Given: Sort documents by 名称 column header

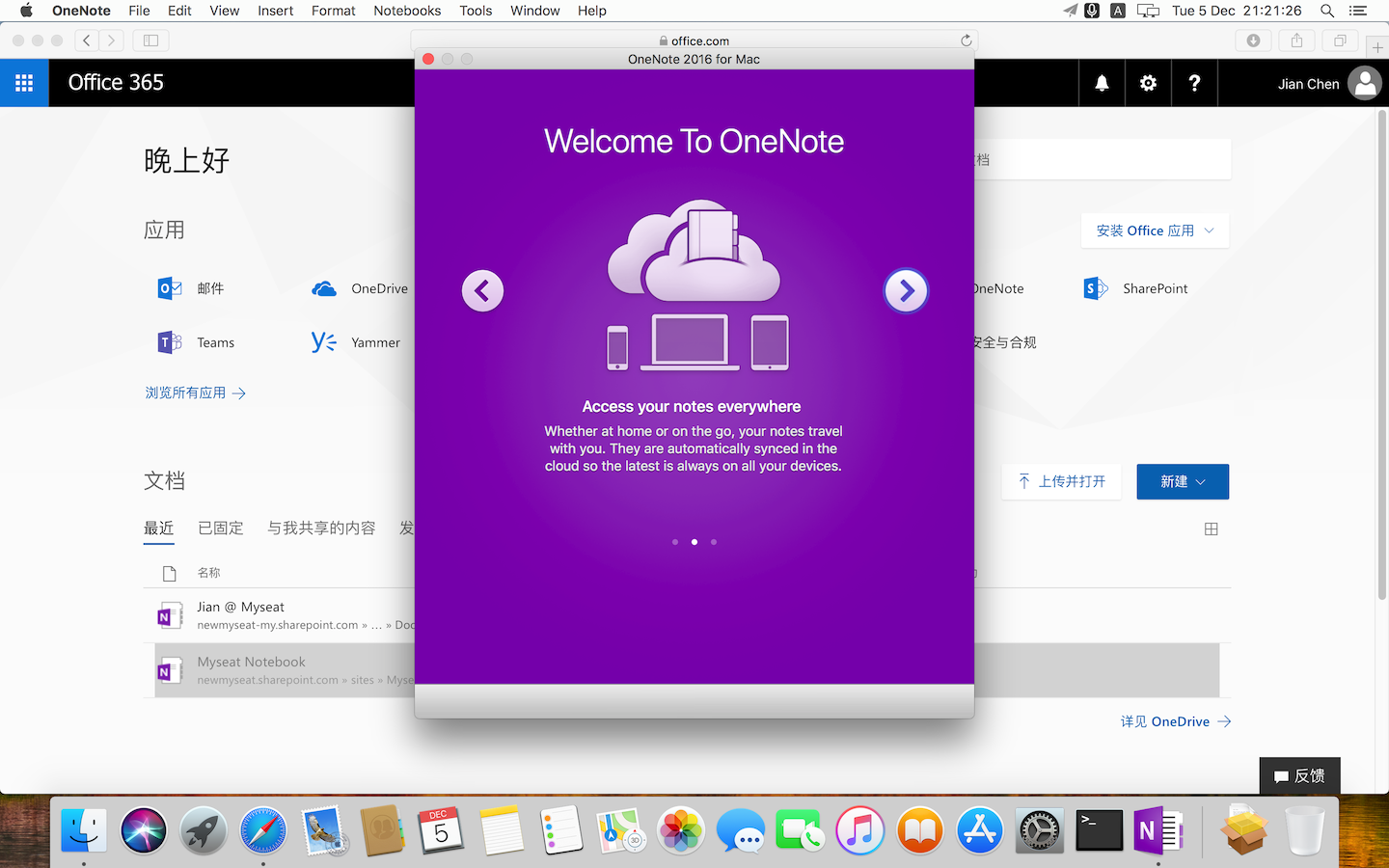Looking at the screenshot, I should click(208, 573).
